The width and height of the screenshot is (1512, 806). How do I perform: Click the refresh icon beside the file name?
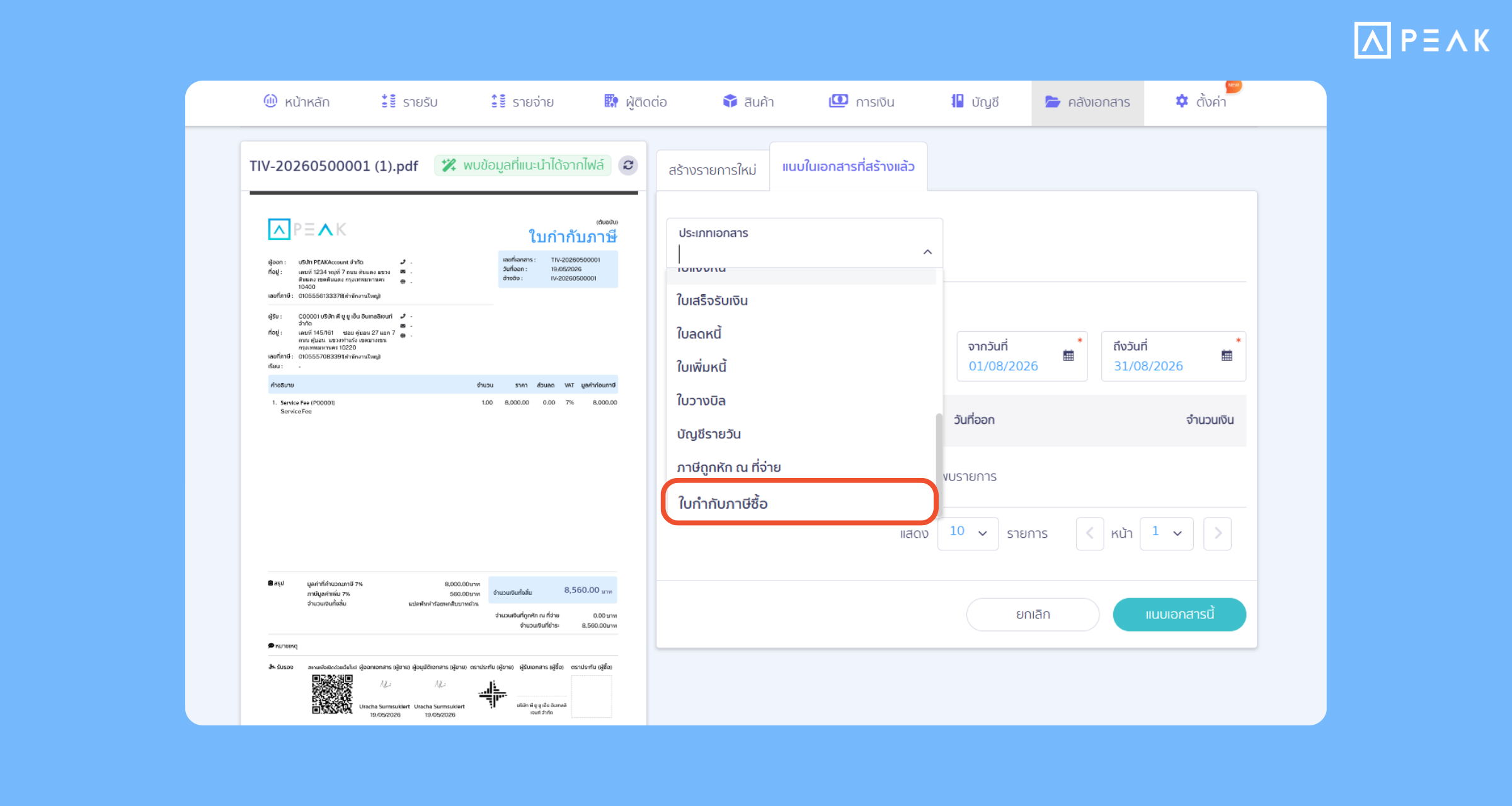point(628,165)
